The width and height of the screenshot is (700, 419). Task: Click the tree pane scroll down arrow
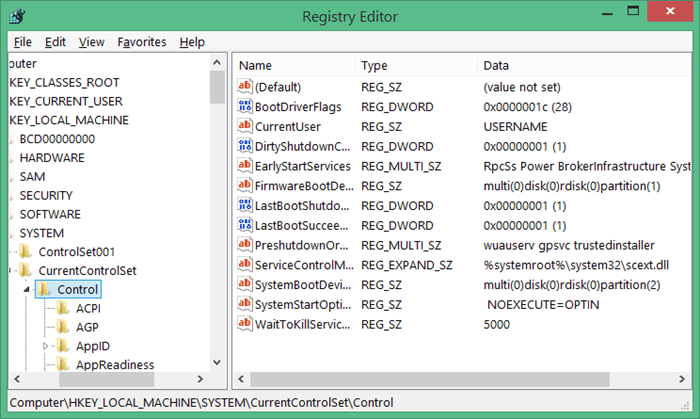(x=217, y=363)
